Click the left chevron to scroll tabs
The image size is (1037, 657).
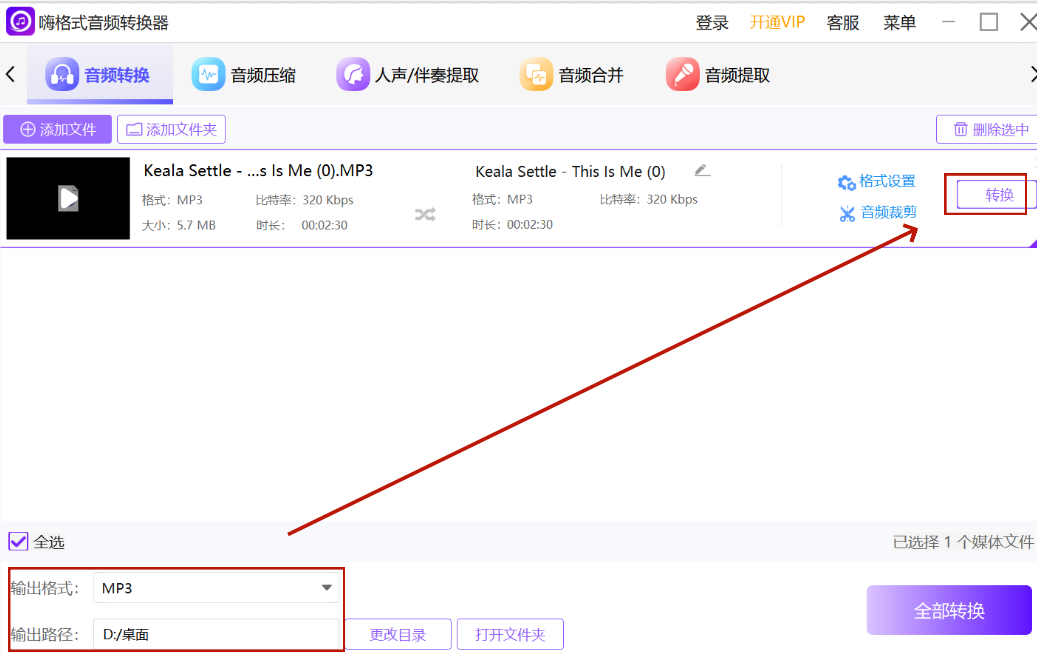[x=8, y=74]
